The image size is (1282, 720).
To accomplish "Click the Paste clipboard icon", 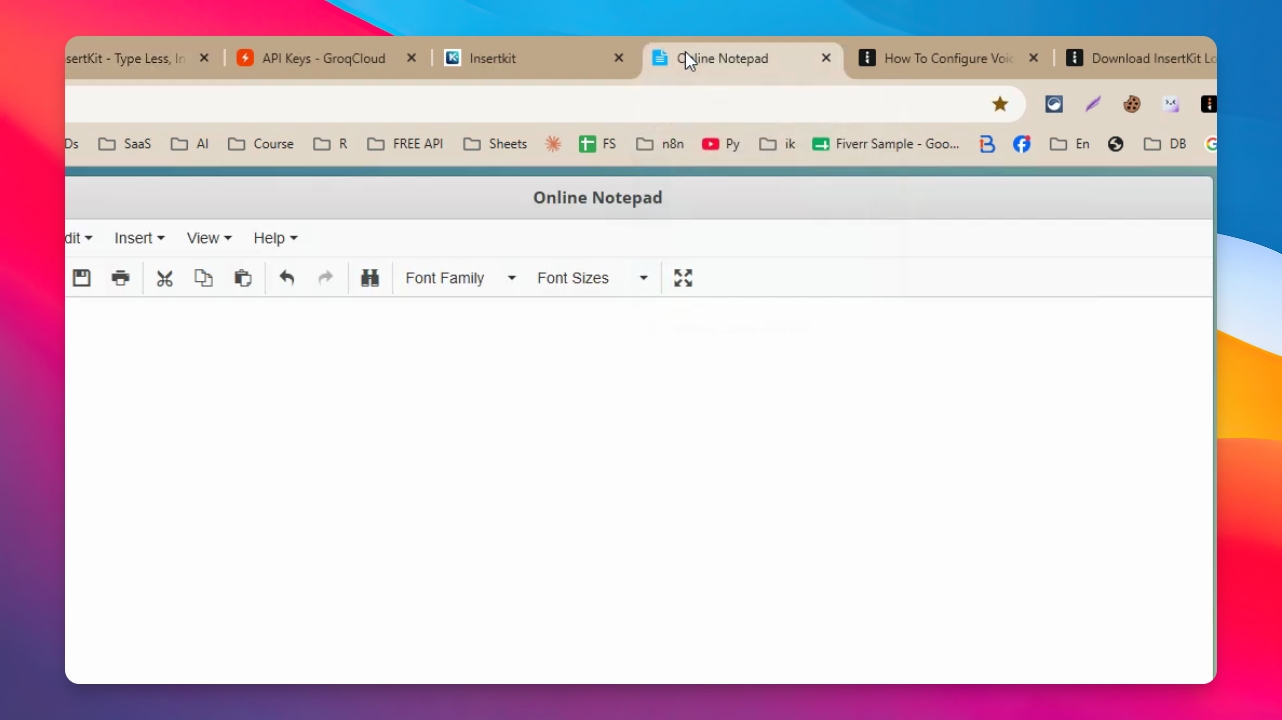I will click(x=243, y=278).
